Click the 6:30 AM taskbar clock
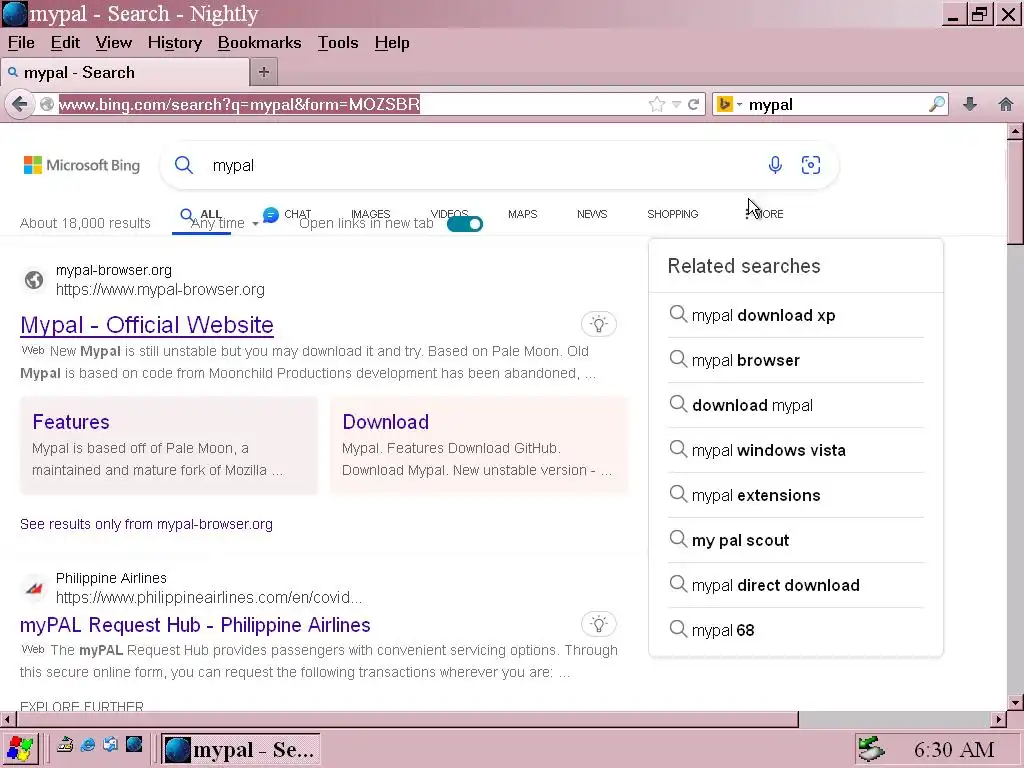This screenshot has height=768, width=1024. coord(954,750)
